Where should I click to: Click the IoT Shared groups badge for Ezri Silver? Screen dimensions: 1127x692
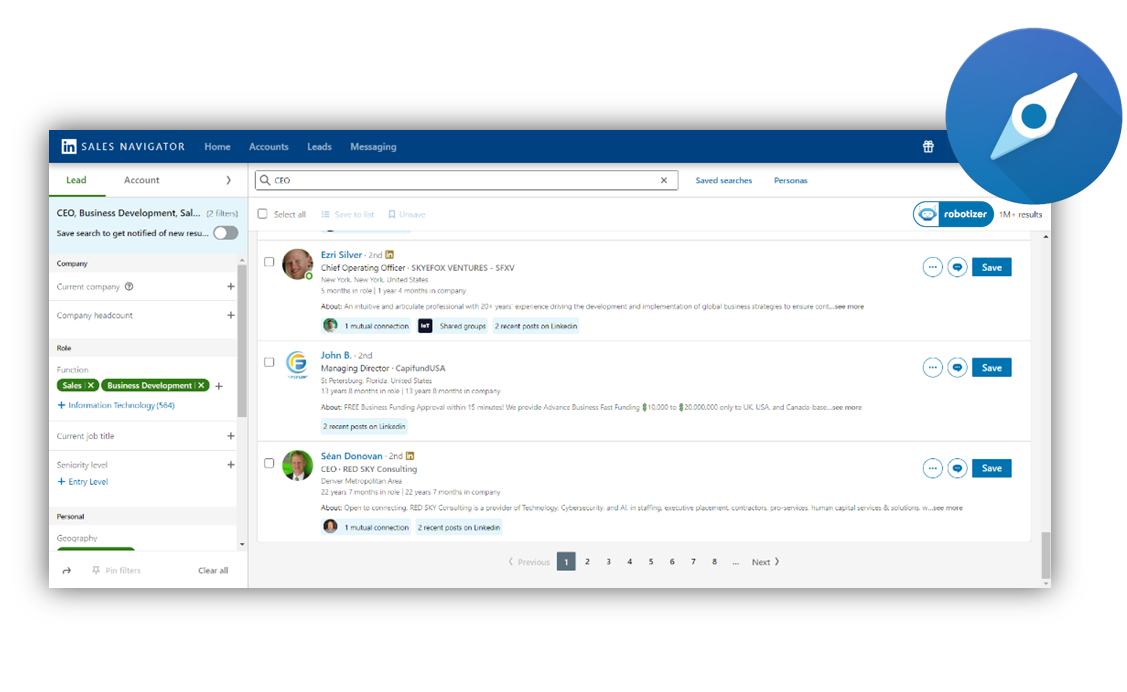[453, 326]
